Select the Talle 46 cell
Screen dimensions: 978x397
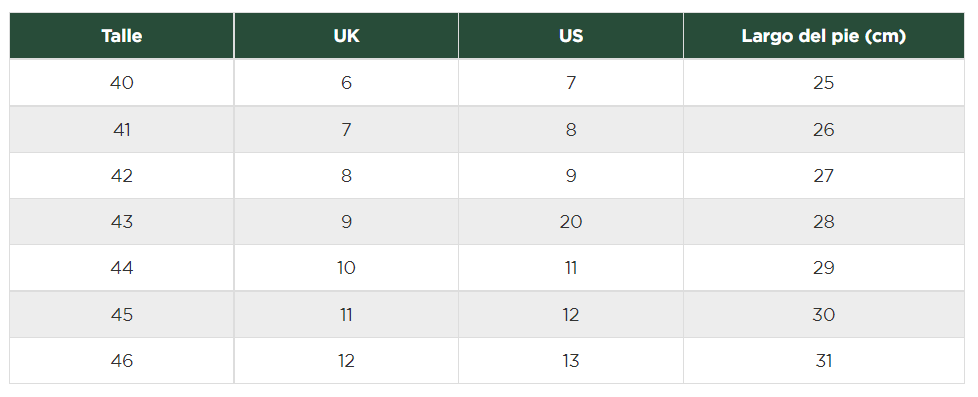pyautogui.click(x=122, y=361)
